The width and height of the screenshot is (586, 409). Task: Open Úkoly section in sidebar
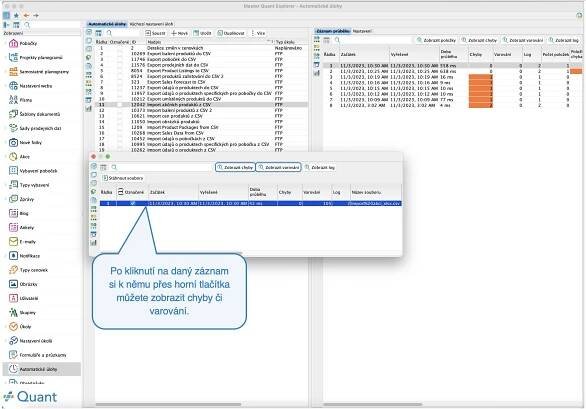coord(25,327)
